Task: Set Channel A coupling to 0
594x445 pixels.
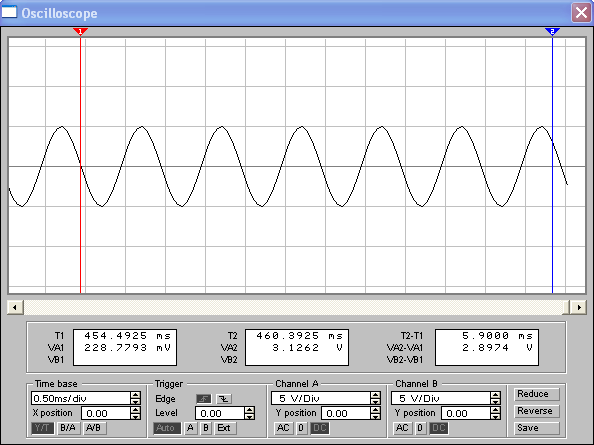Action: click(x=301, y=428)
